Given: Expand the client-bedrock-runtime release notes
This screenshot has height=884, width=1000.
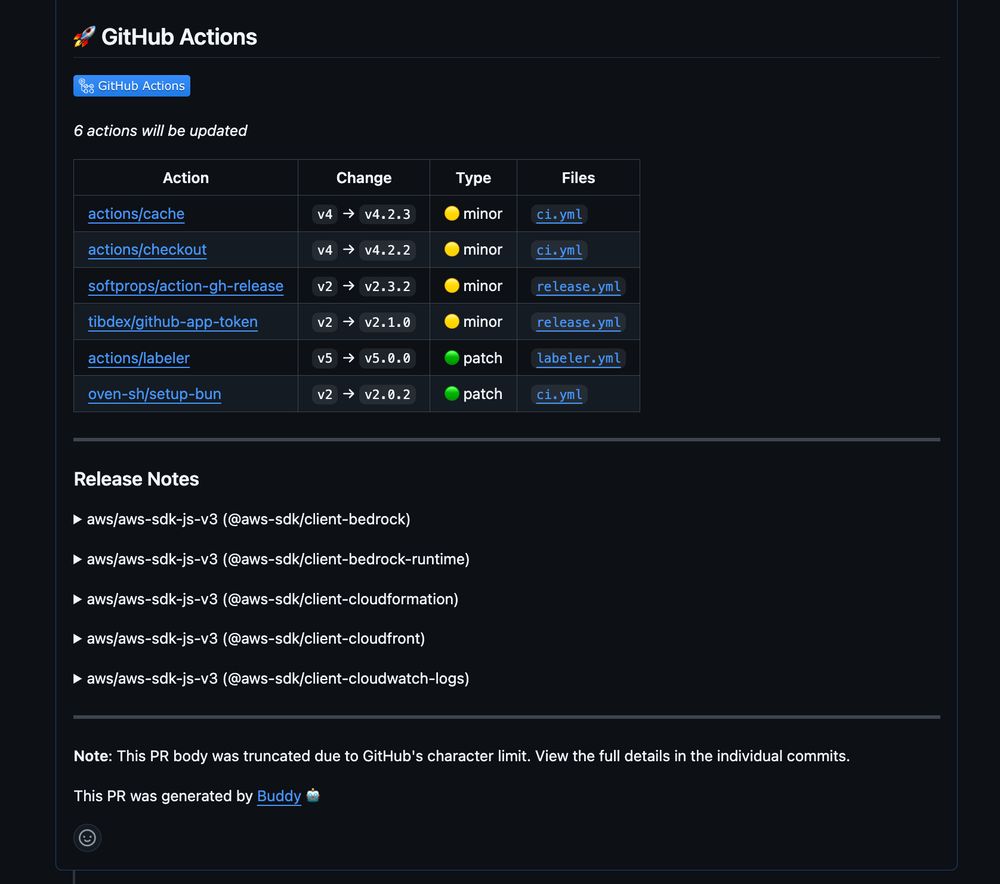Looking at the screenshot, I should click(x=272, y=559).
